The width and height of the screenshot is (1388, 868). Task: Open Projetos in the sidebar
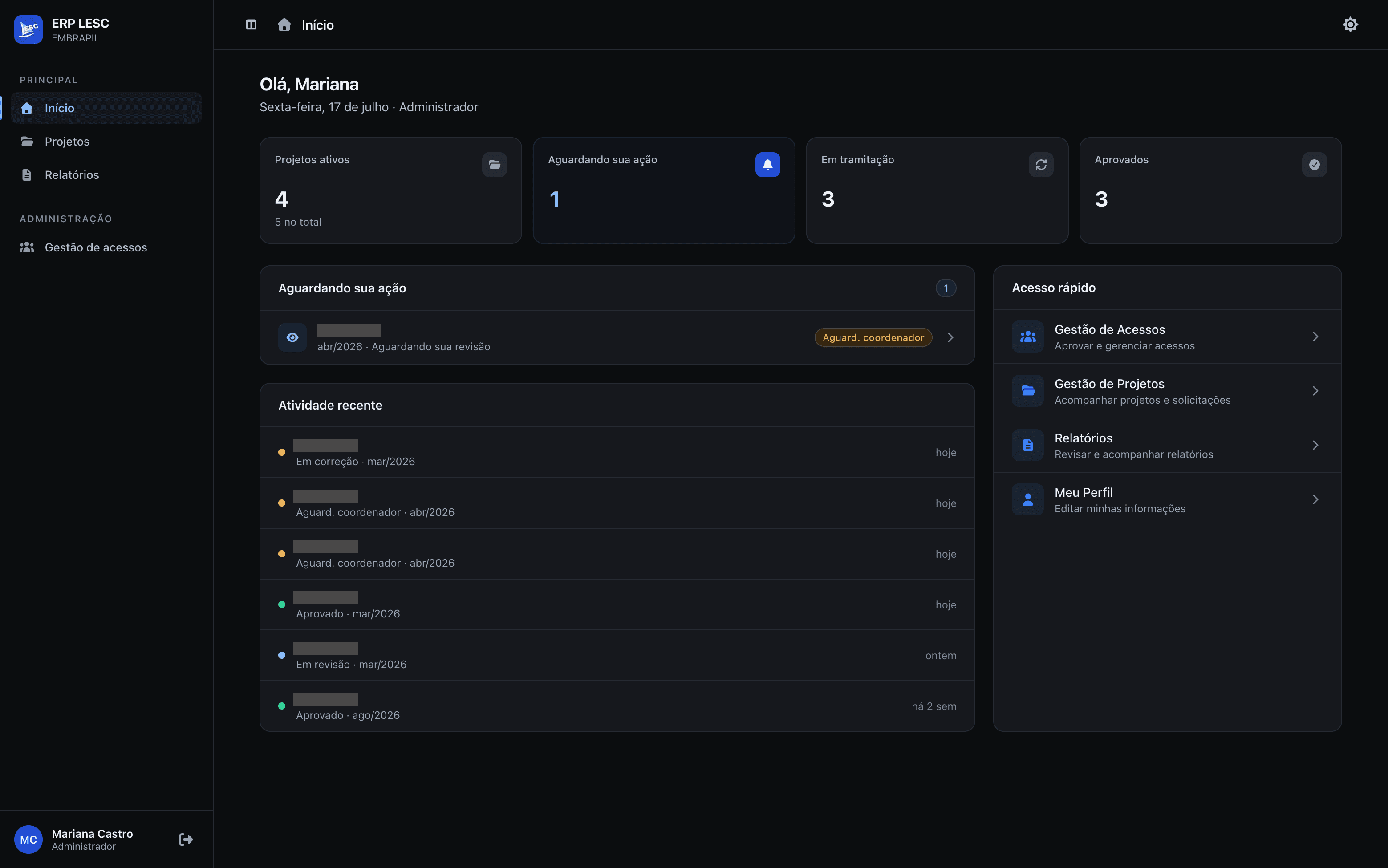106,141
